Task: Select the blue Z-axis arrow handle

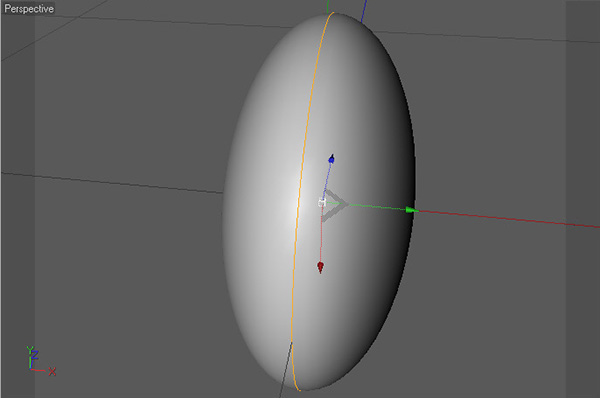Action: (331, 158)
